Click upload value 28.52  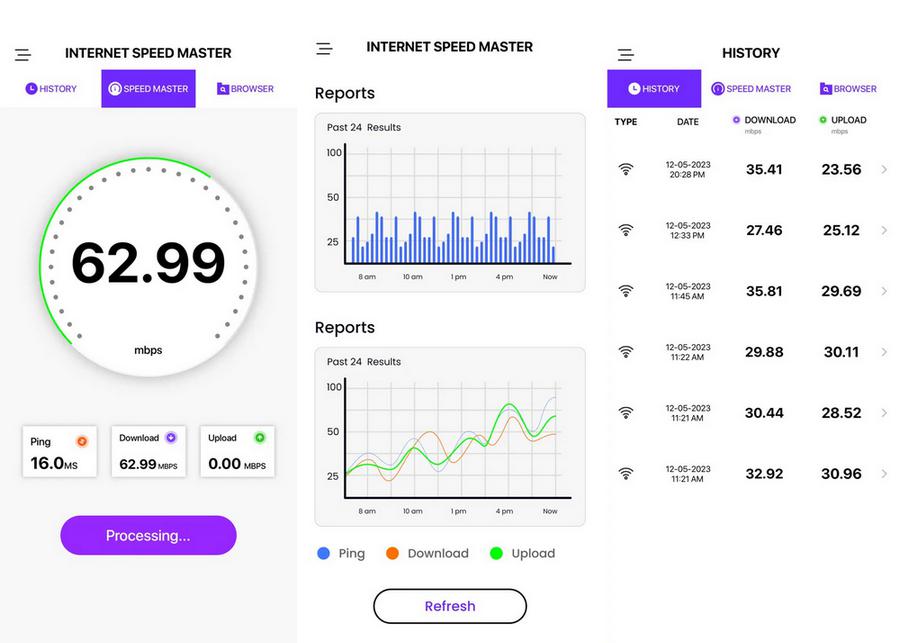(841, 413)
